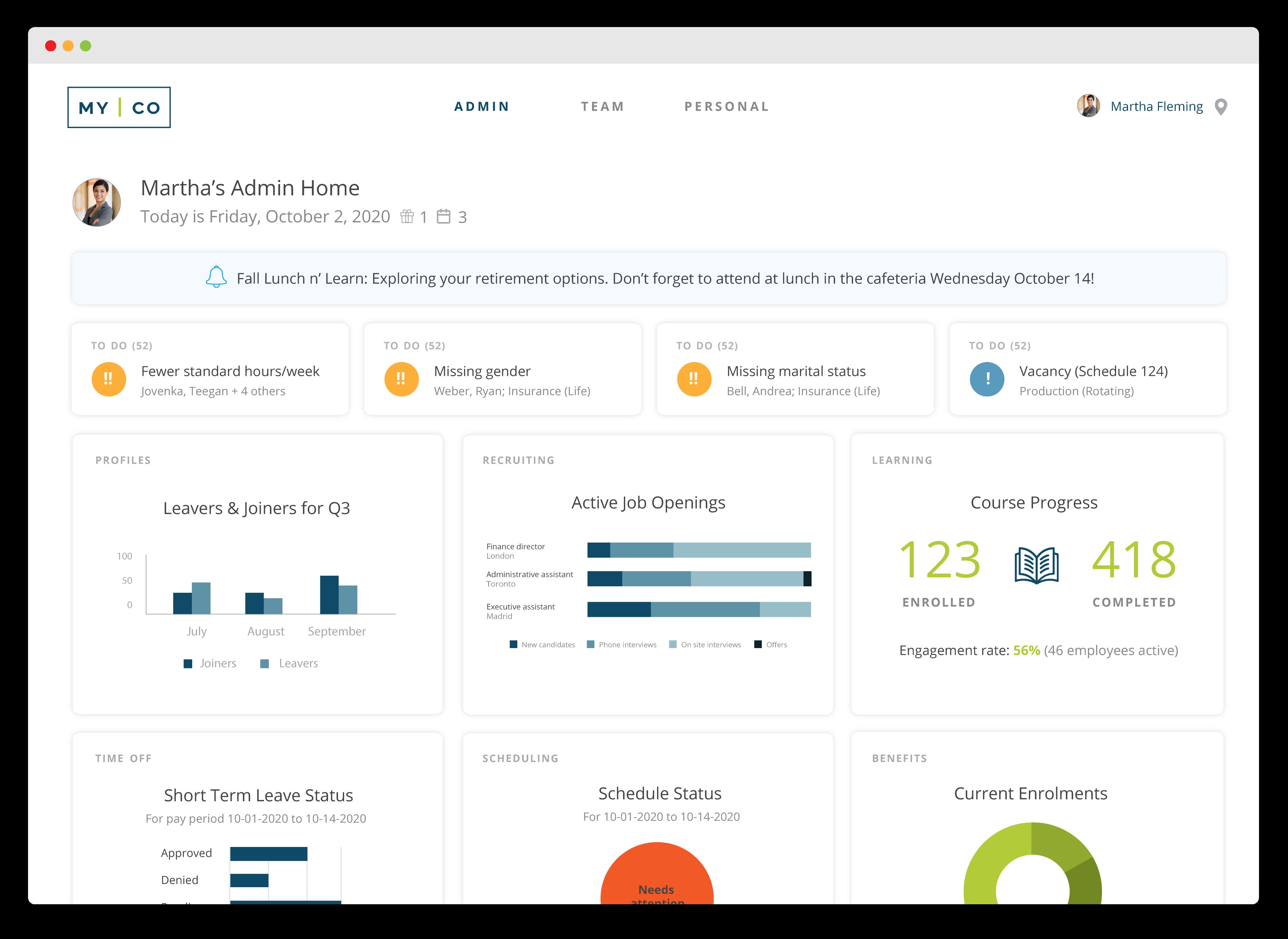Click Martha's large profile photo
Viewport: 1288px width, 939px height.
click(x=97, y=202)
